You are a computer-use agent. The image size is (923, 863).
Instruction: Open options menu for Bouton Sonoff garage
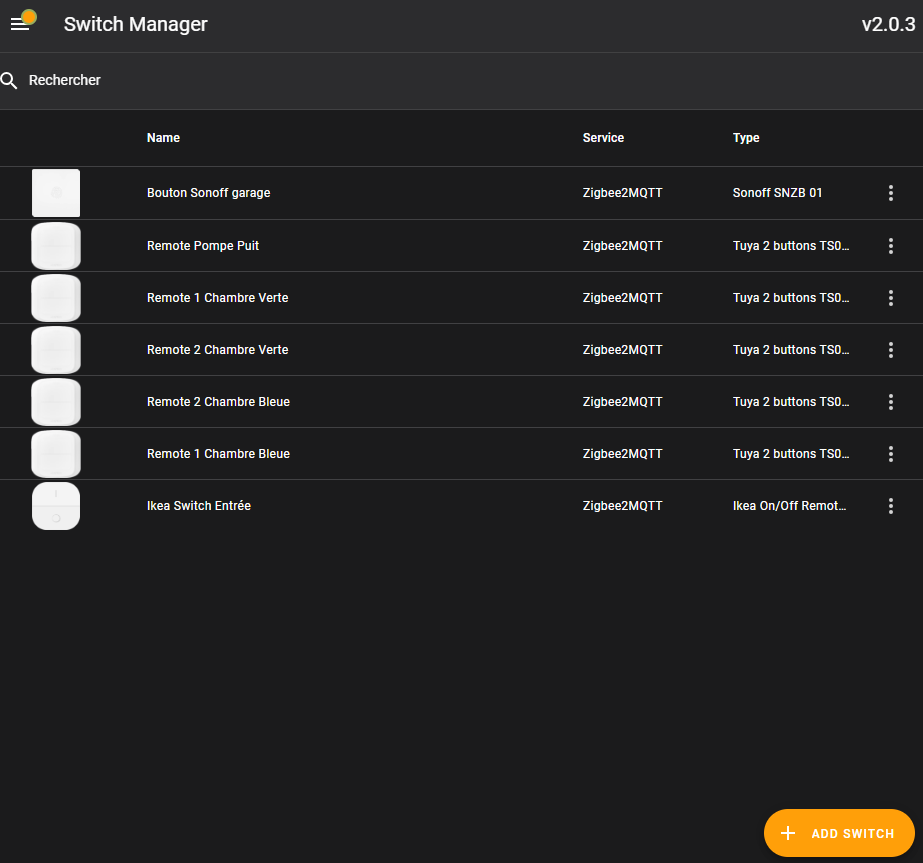click(x=890, y=193)
